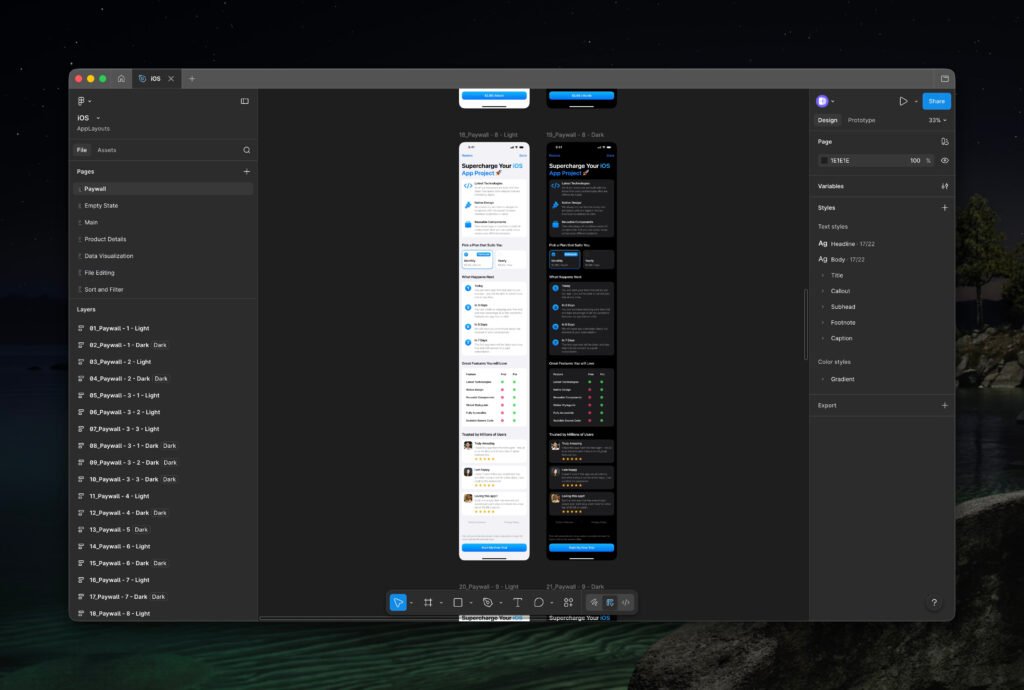
Task: Toggle page background visibility eye
Action: tap(944, 161)
